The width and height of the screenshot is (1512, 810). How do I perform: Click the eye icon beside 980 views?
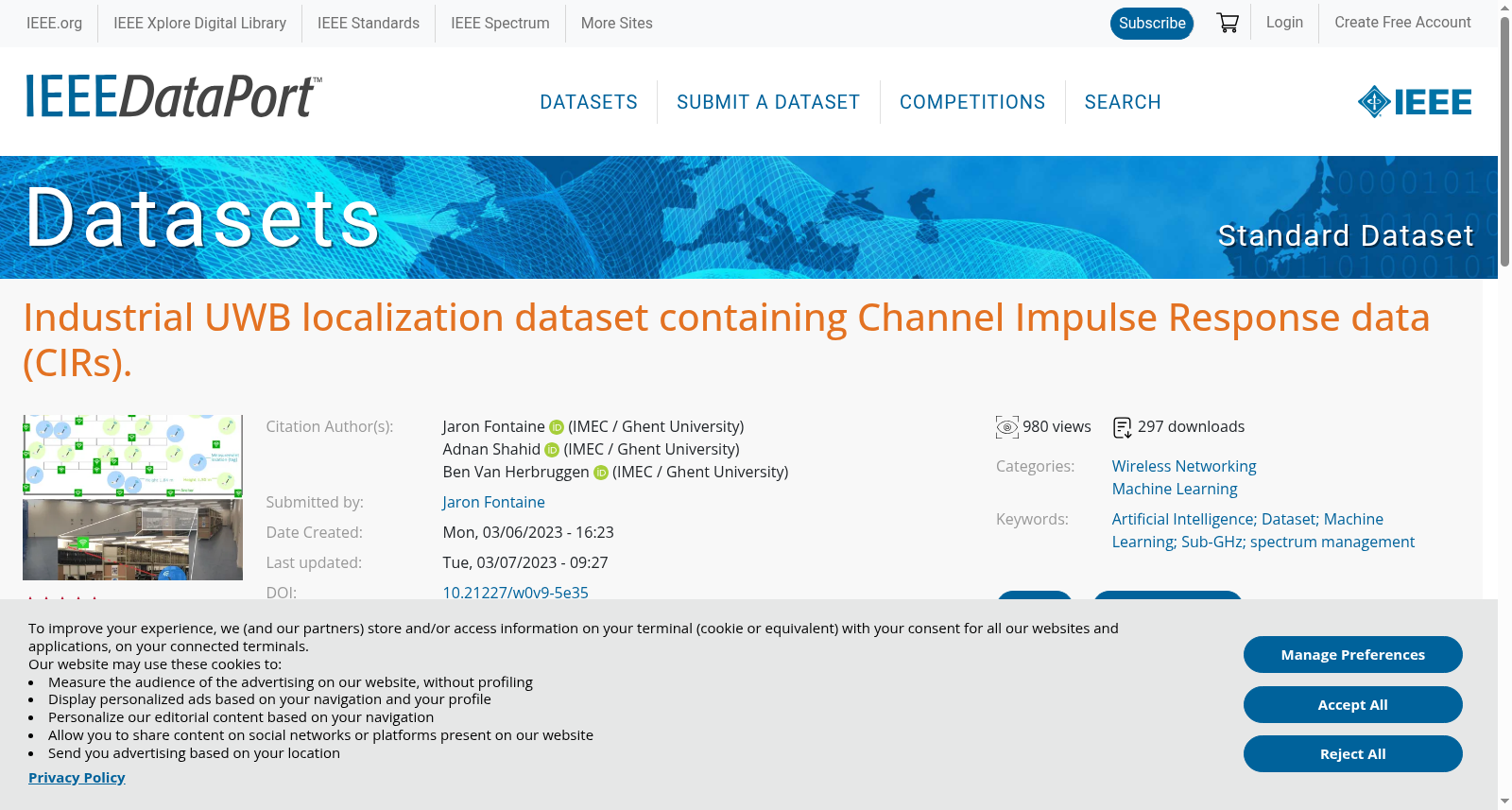coord(1007,427)
